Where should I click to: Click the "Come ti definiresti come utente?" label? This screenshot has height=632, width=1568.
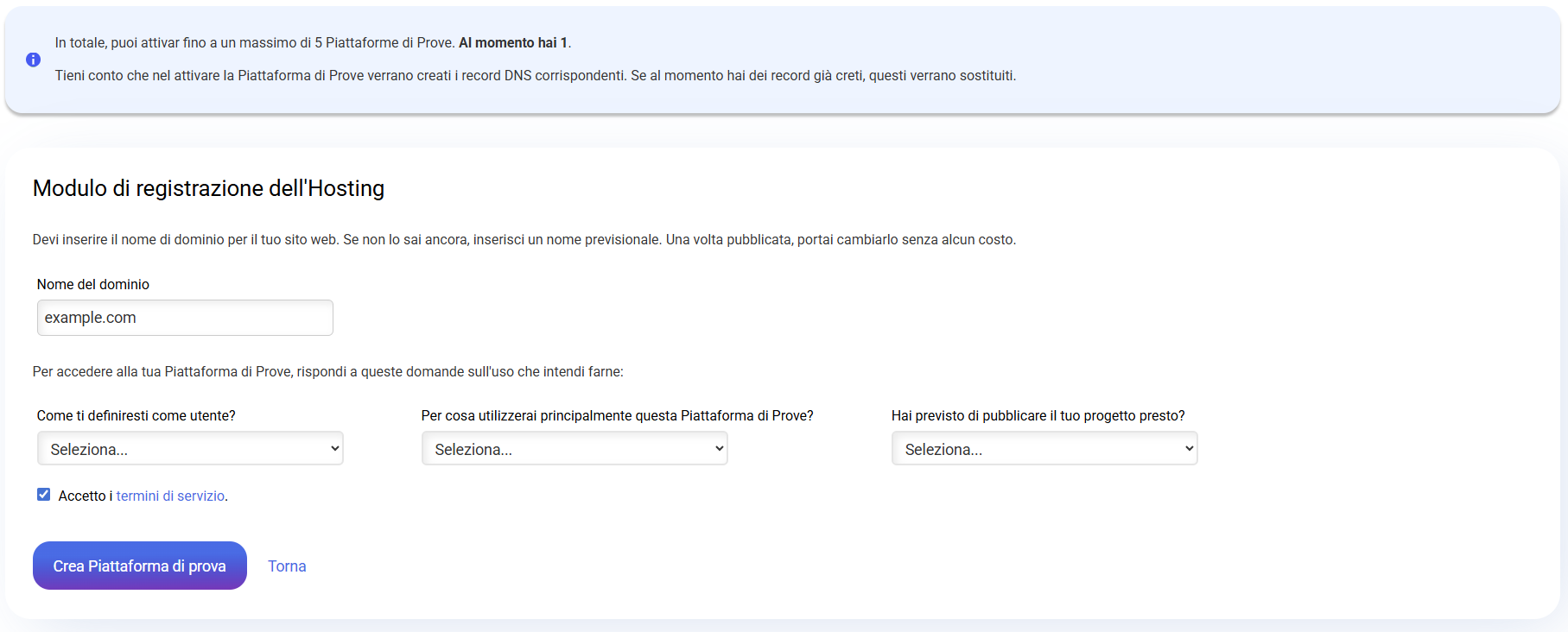coord(136,415)
